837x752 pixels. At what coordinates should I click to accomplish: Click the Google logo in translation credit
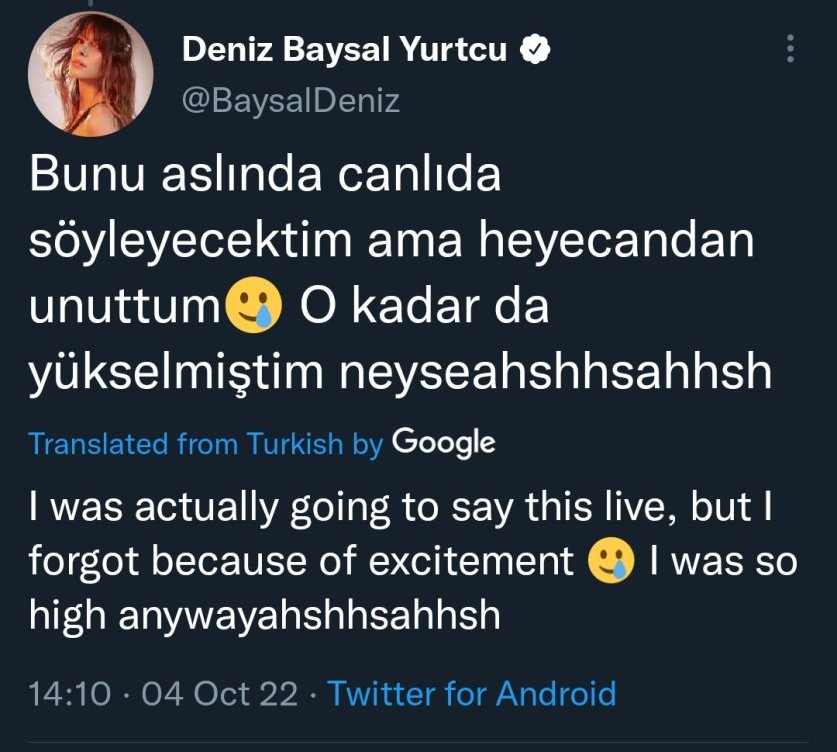(x=444, y=442)
